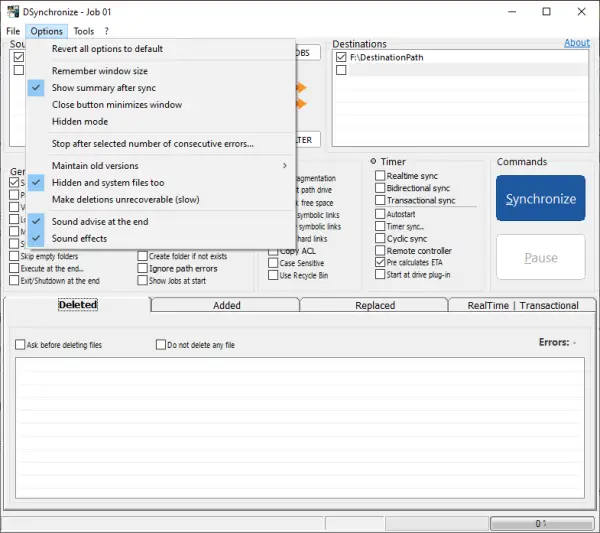Check Ask before deleting files

20,345
